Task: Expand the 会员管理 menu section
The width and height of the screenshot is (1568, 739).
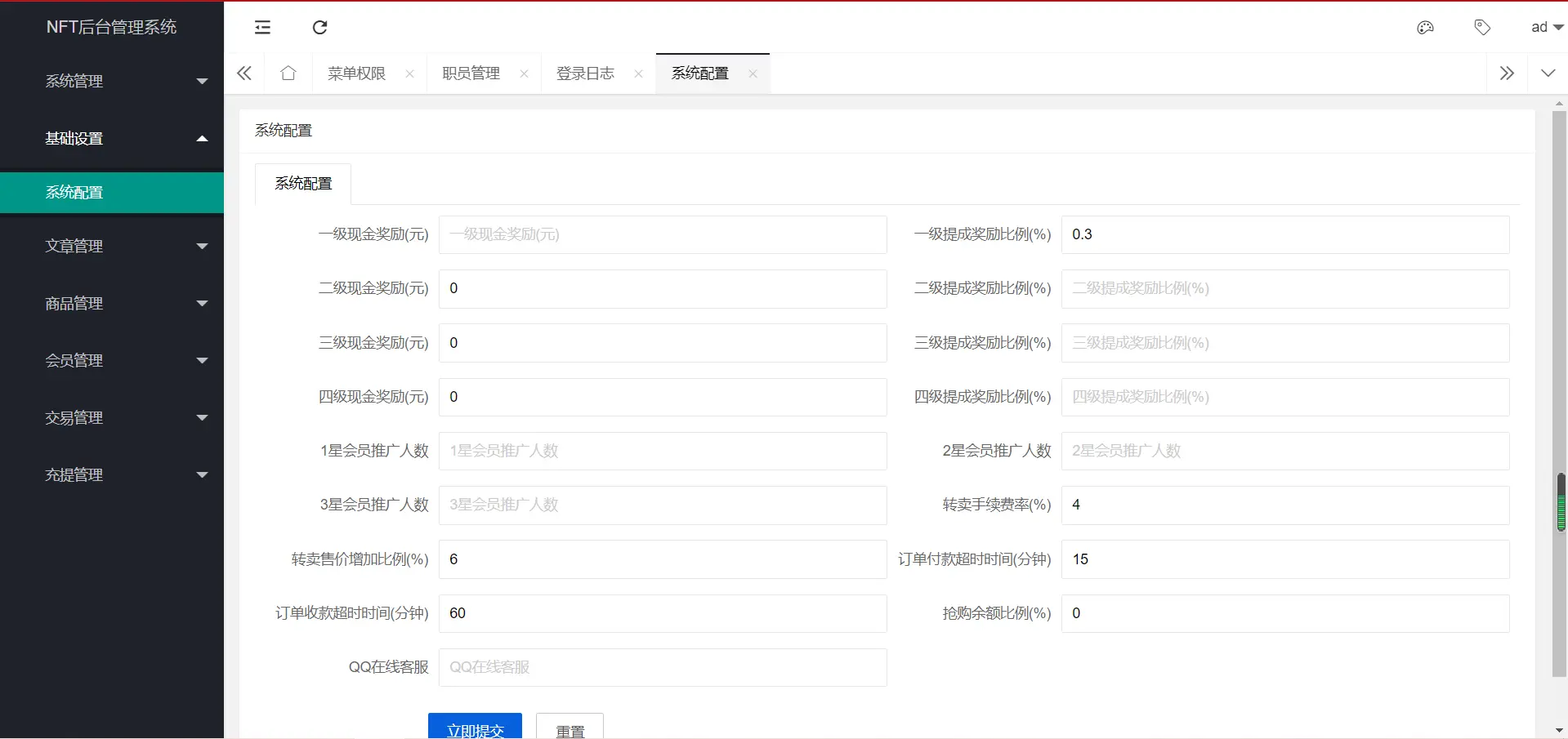Action: click(112, 360)
